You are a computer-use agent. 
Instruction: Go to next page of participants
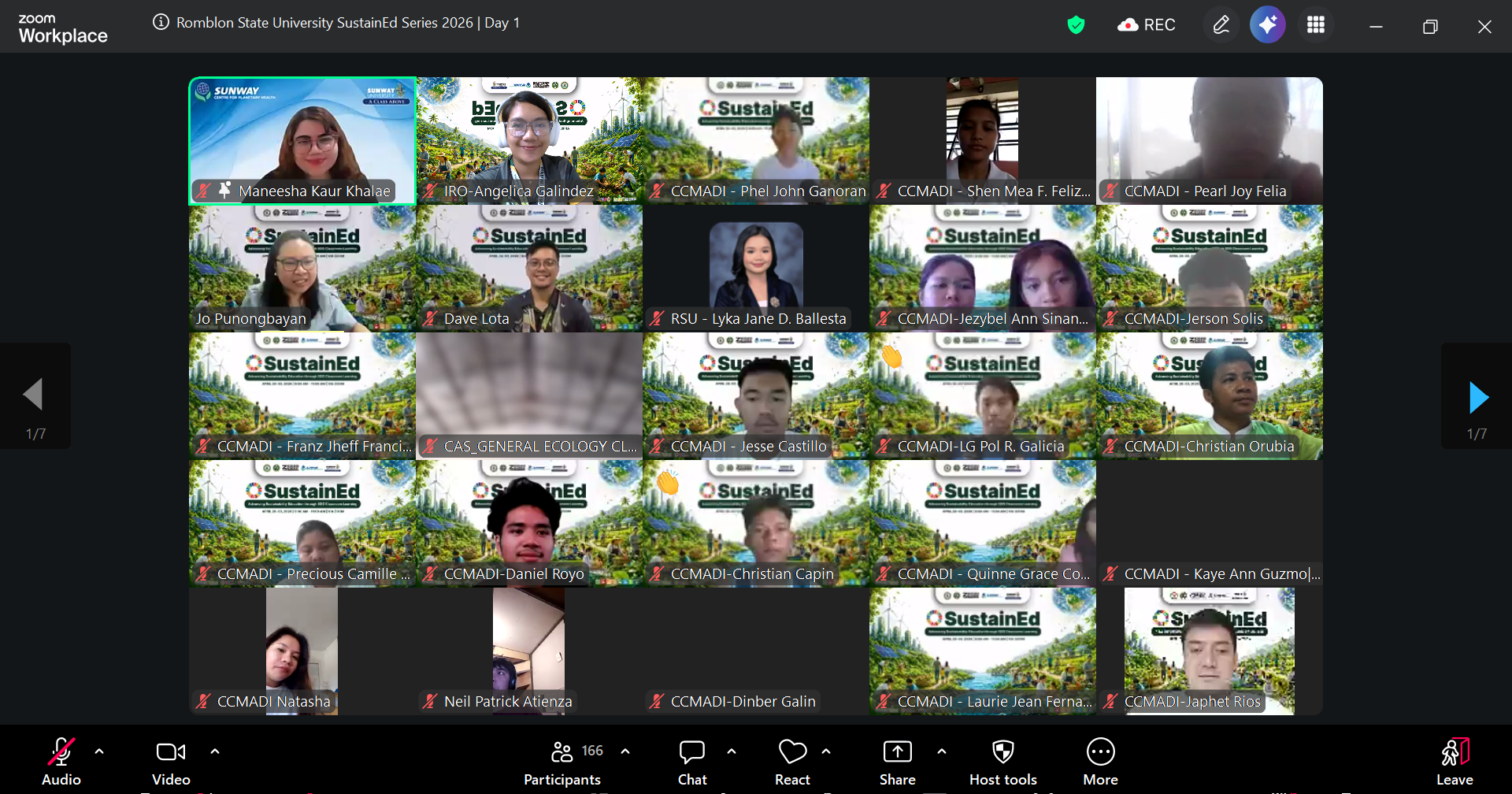[1478, 397]
